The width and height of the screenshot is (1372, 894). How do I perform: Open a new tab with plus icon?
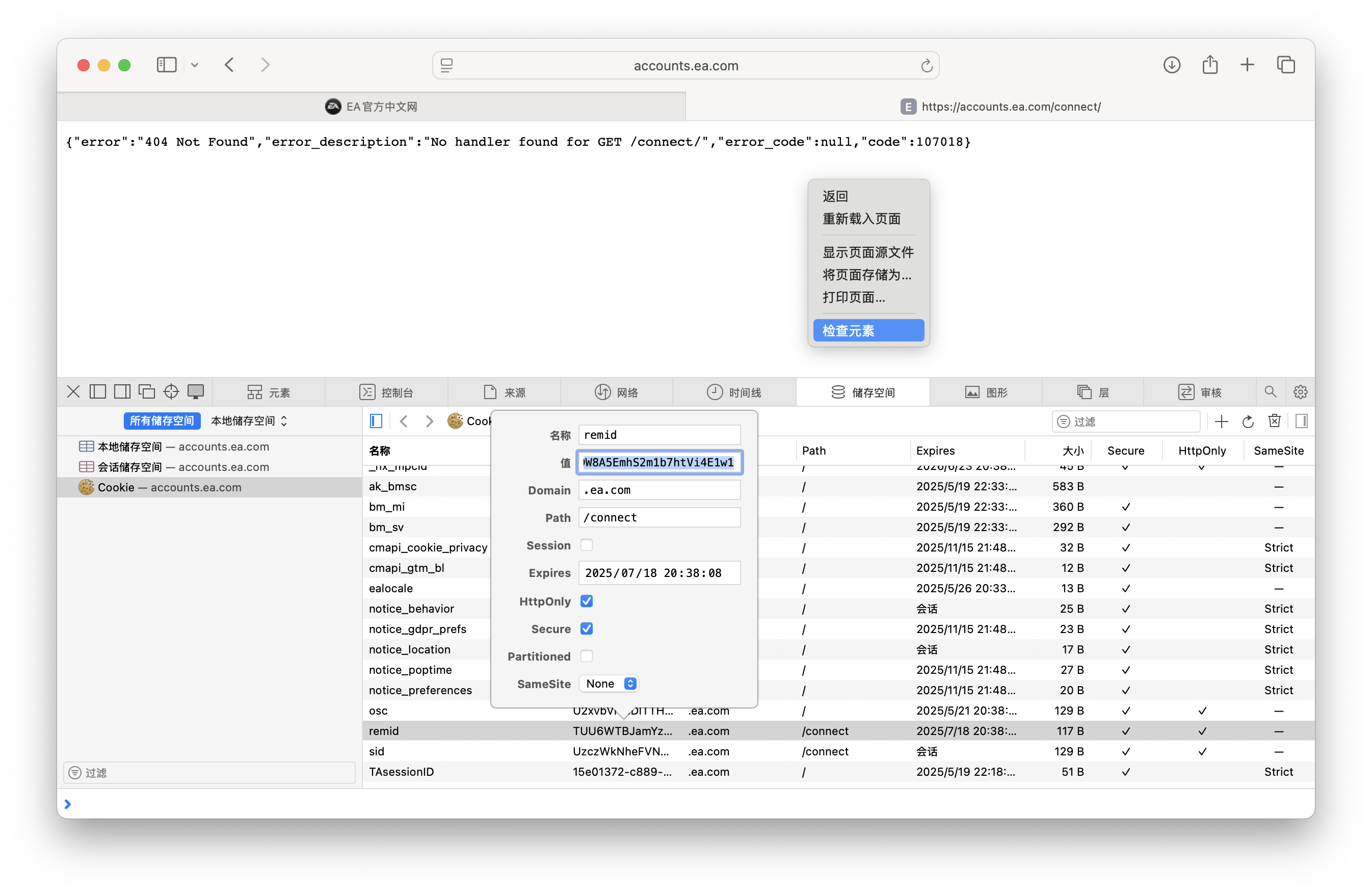[1247, 65]
